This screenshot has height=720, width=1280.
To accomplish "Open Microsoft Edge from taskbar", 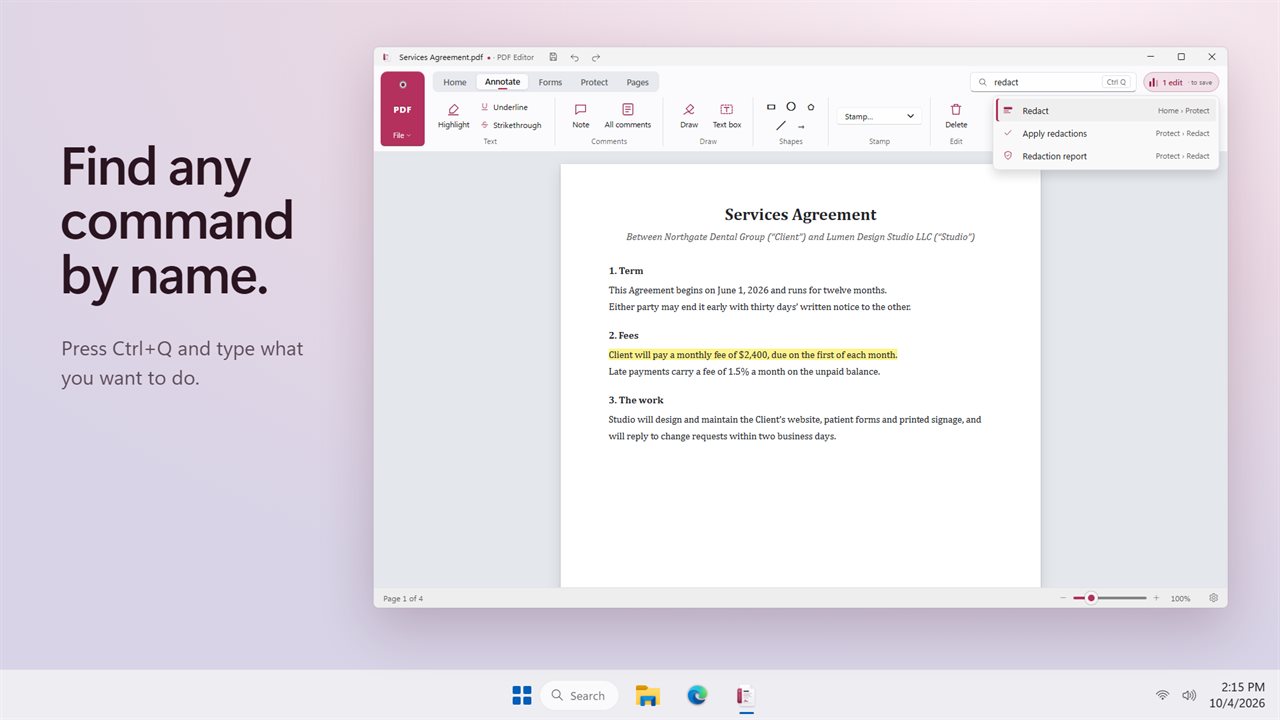I will (697, 695).
